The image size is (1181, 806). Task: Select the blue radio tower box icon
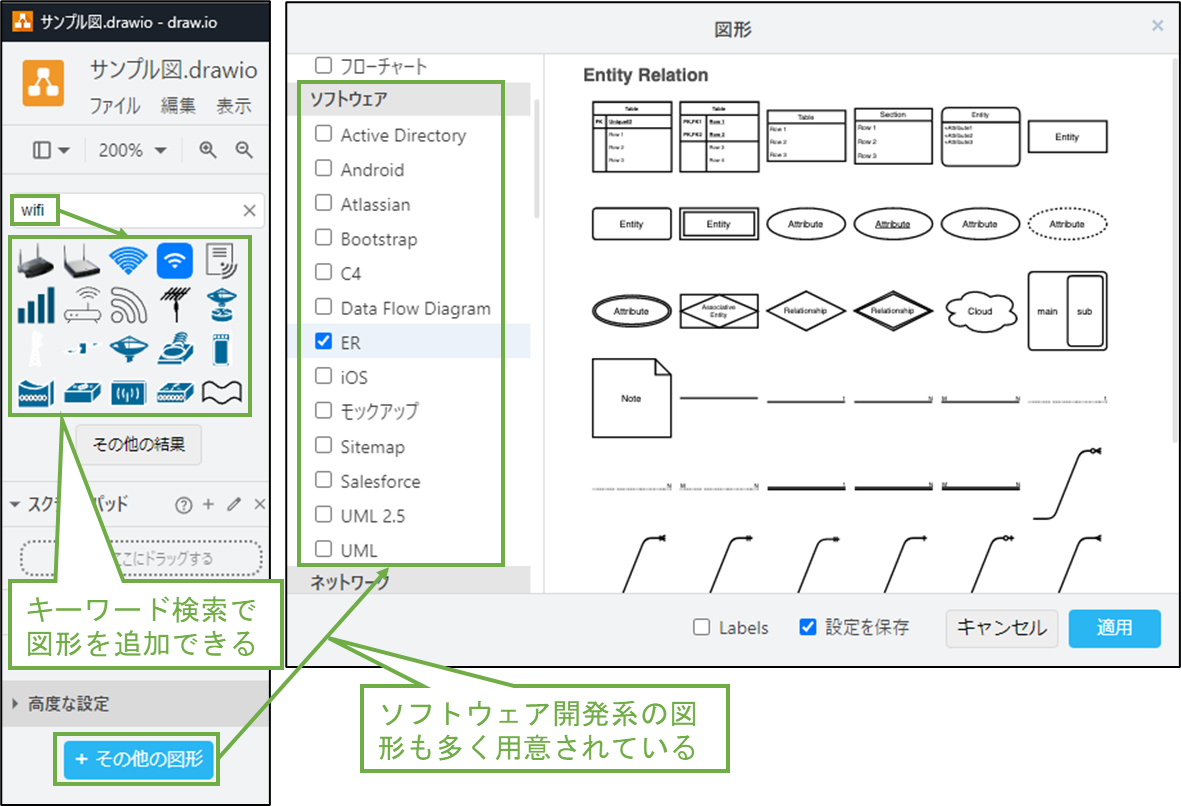pyautogui.click(x=128, y=393)
